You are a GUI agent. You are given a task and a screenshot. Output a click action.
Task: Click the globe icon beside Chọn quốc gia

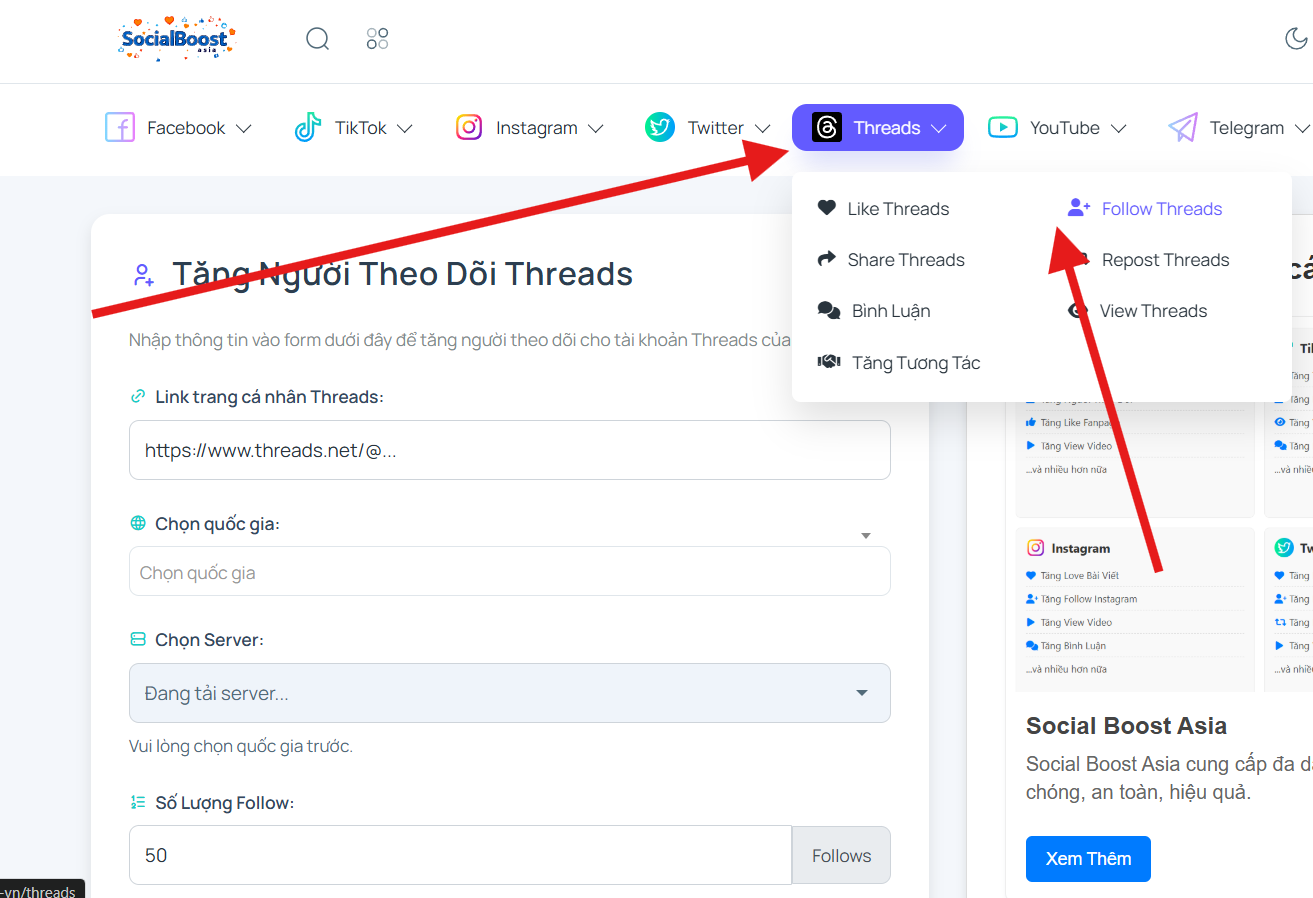pos(138,524)
